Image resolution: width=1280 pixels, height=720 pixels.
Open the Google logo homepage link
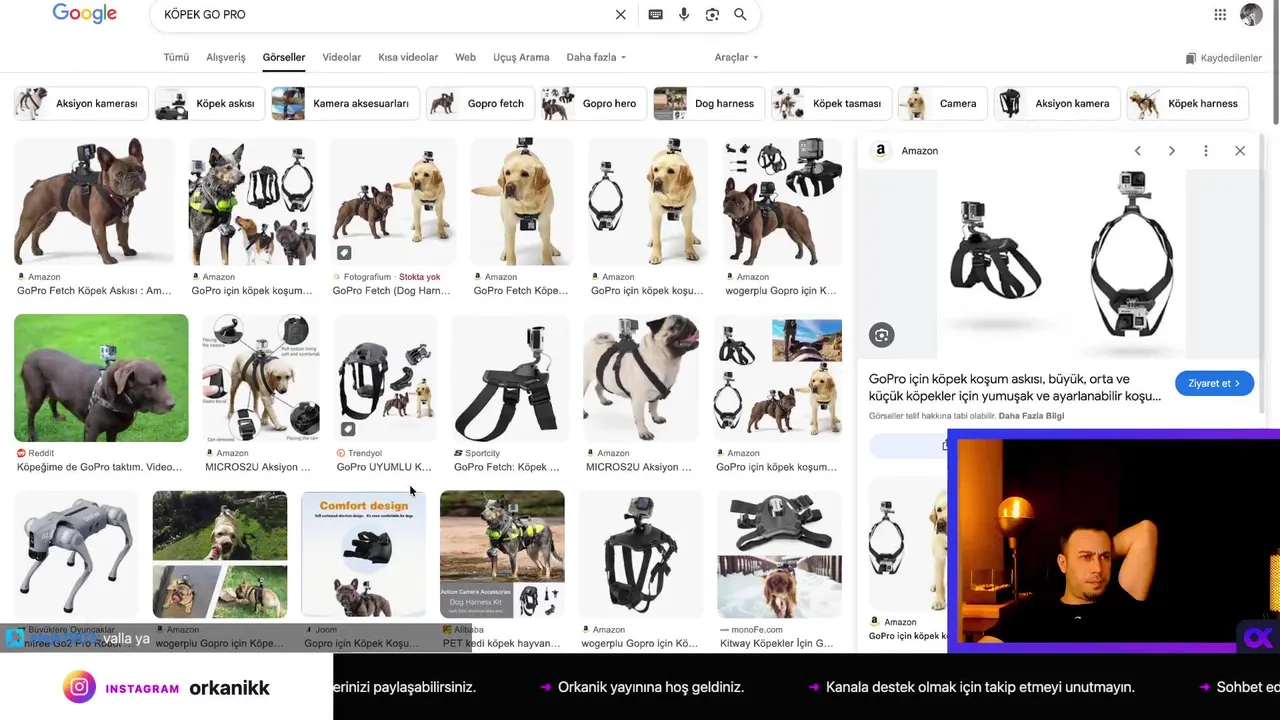pos(85,14)
